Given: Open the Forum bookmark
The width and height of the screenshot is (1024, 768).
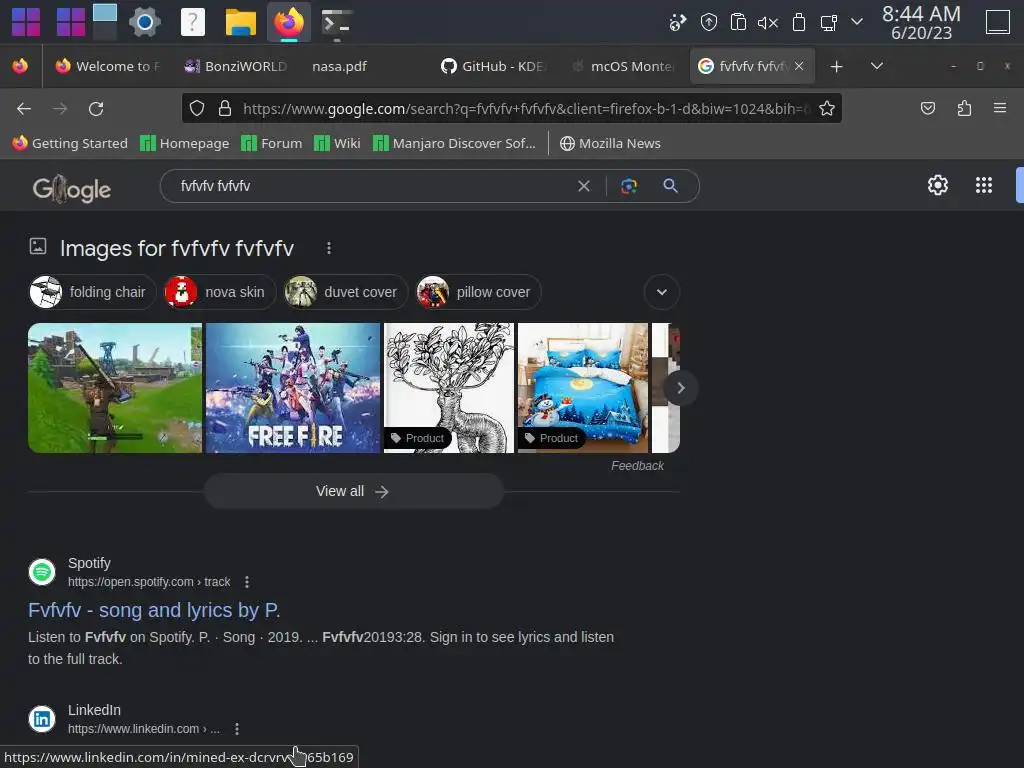Looking at the screenshot, I should click(x=272, y=143).
